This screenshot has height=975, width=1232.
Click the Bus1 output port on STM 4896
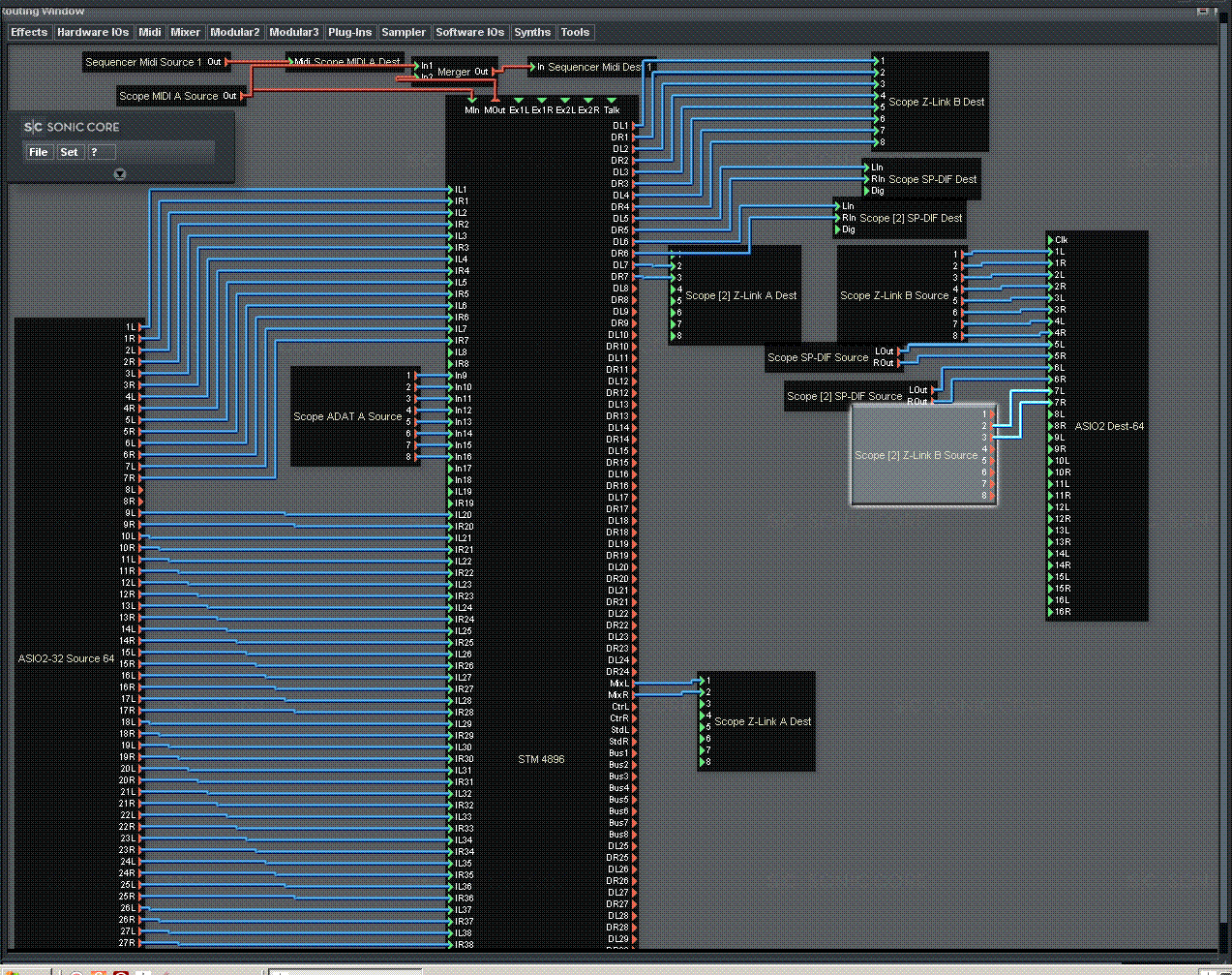click(x=634, y=753)
